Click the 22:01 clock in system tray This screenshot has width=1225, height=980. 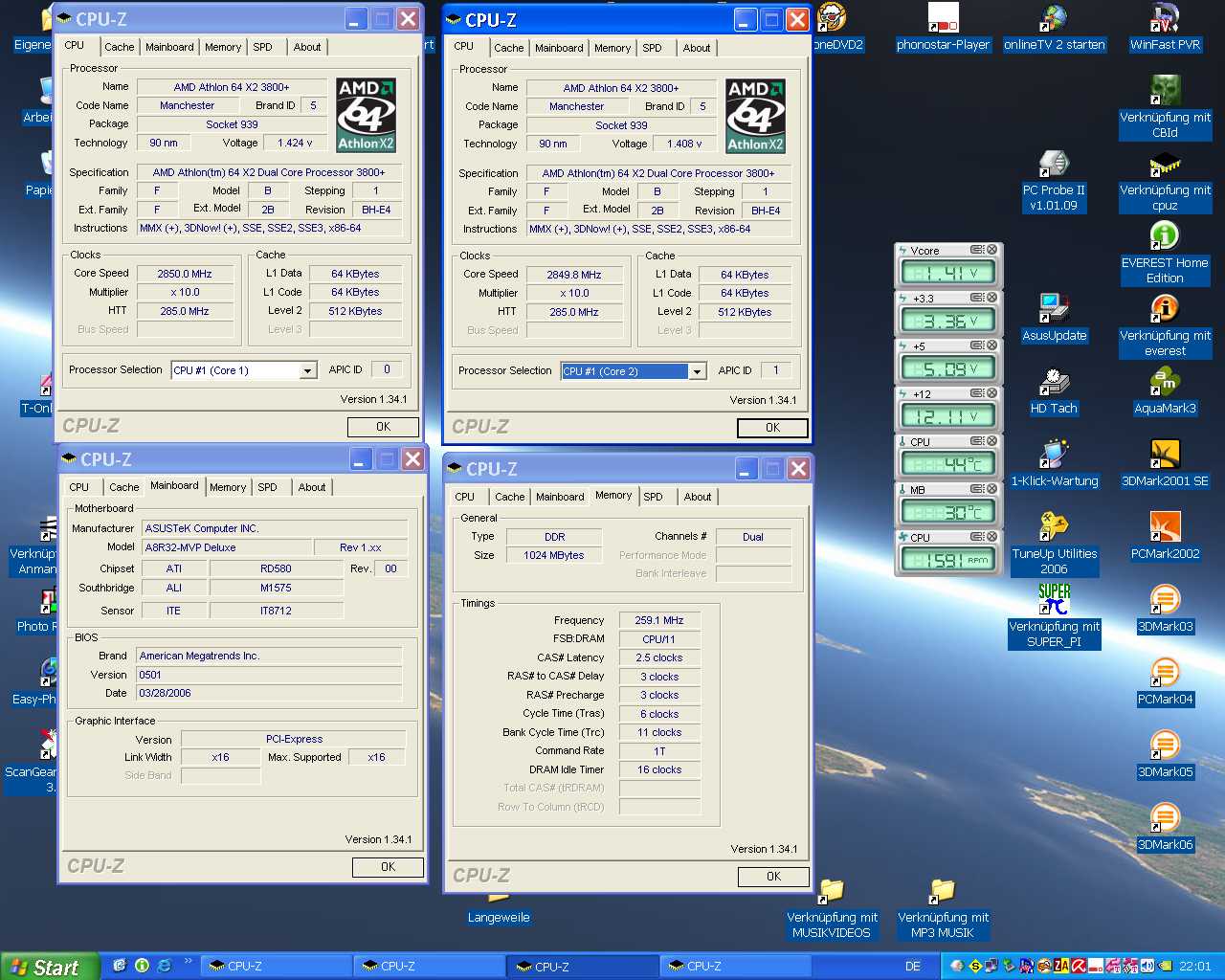1194,967
